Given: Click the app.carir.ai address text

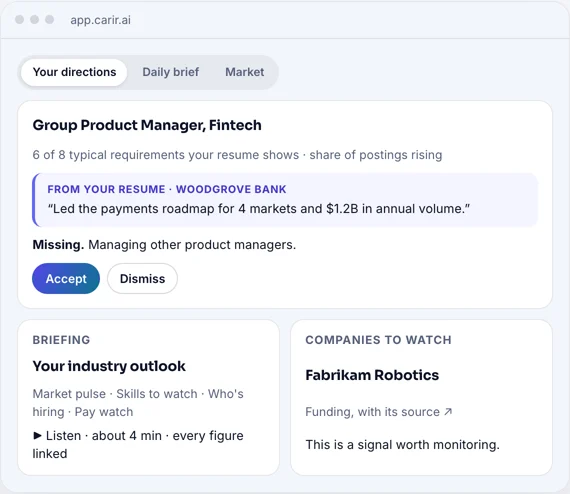Looking at the screenshot, I should point(101,20).
